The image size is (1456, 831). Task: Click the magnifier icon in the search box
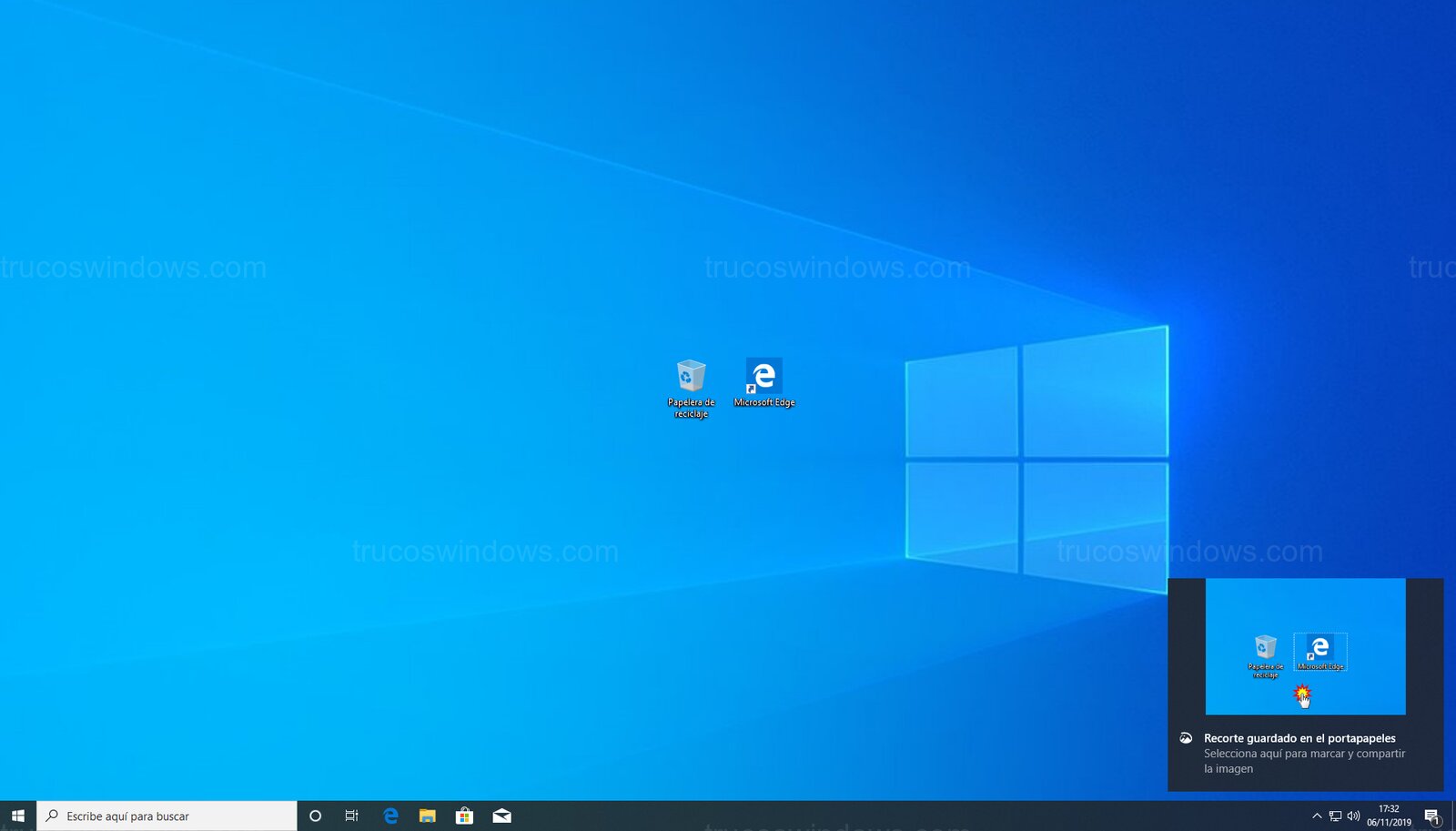(x=53, y=816)
